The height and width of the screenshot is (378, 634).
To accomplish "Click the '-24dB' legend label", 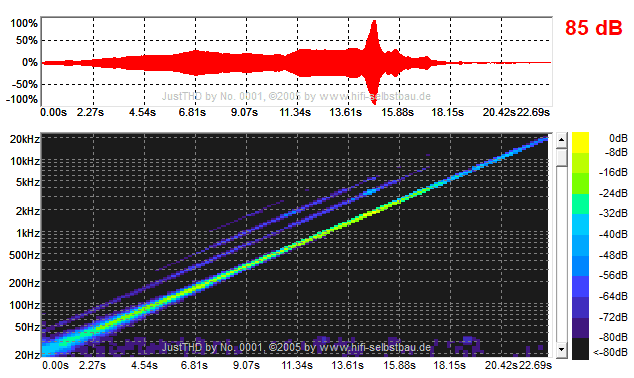I will [613, 193].
